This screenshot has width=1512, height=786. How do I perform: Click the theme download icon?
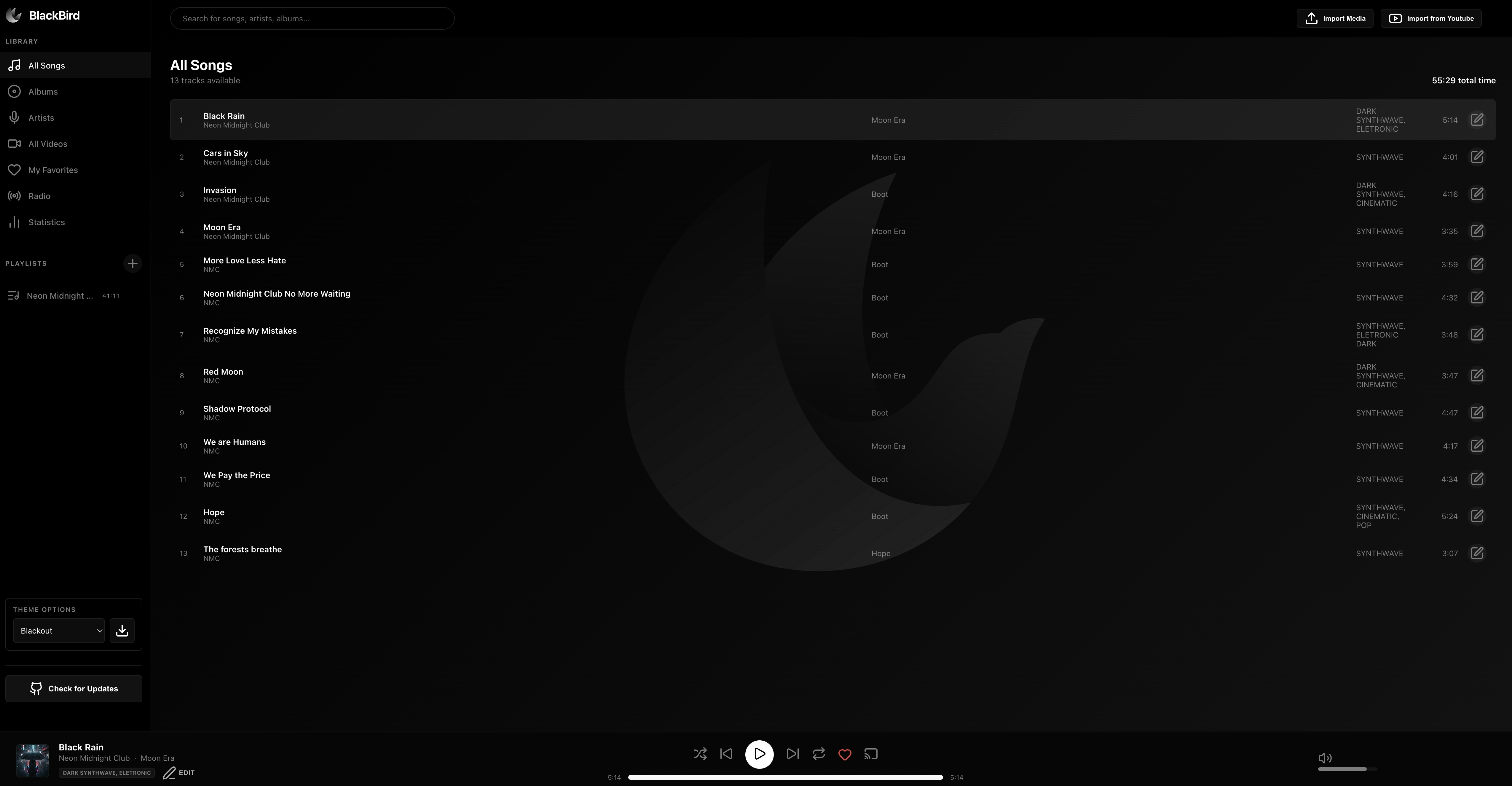click(x=122, y=631)
